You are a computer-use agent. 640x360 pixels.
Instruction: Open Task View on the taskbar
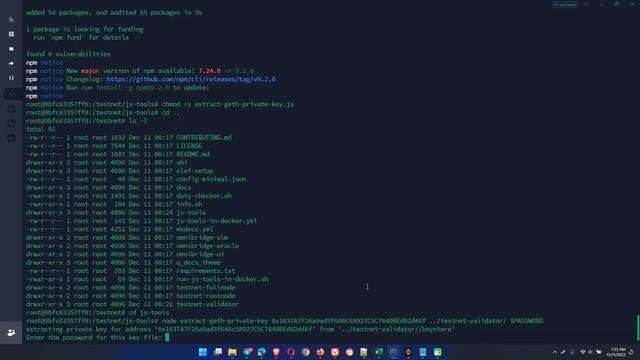[x=218, y=352]
